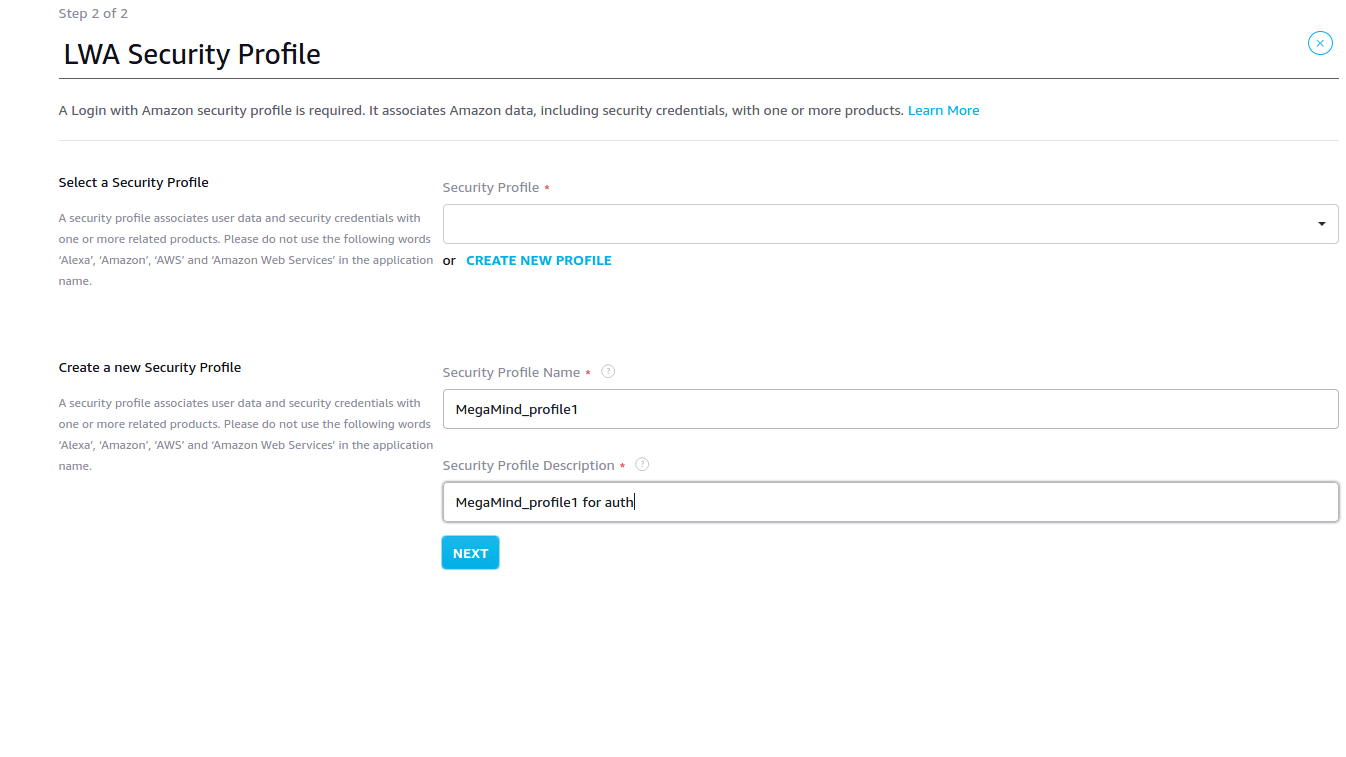Click the question mark after Security Profile Description
Viewport: 1346px width, 757px height.
(x=642, y=464)
